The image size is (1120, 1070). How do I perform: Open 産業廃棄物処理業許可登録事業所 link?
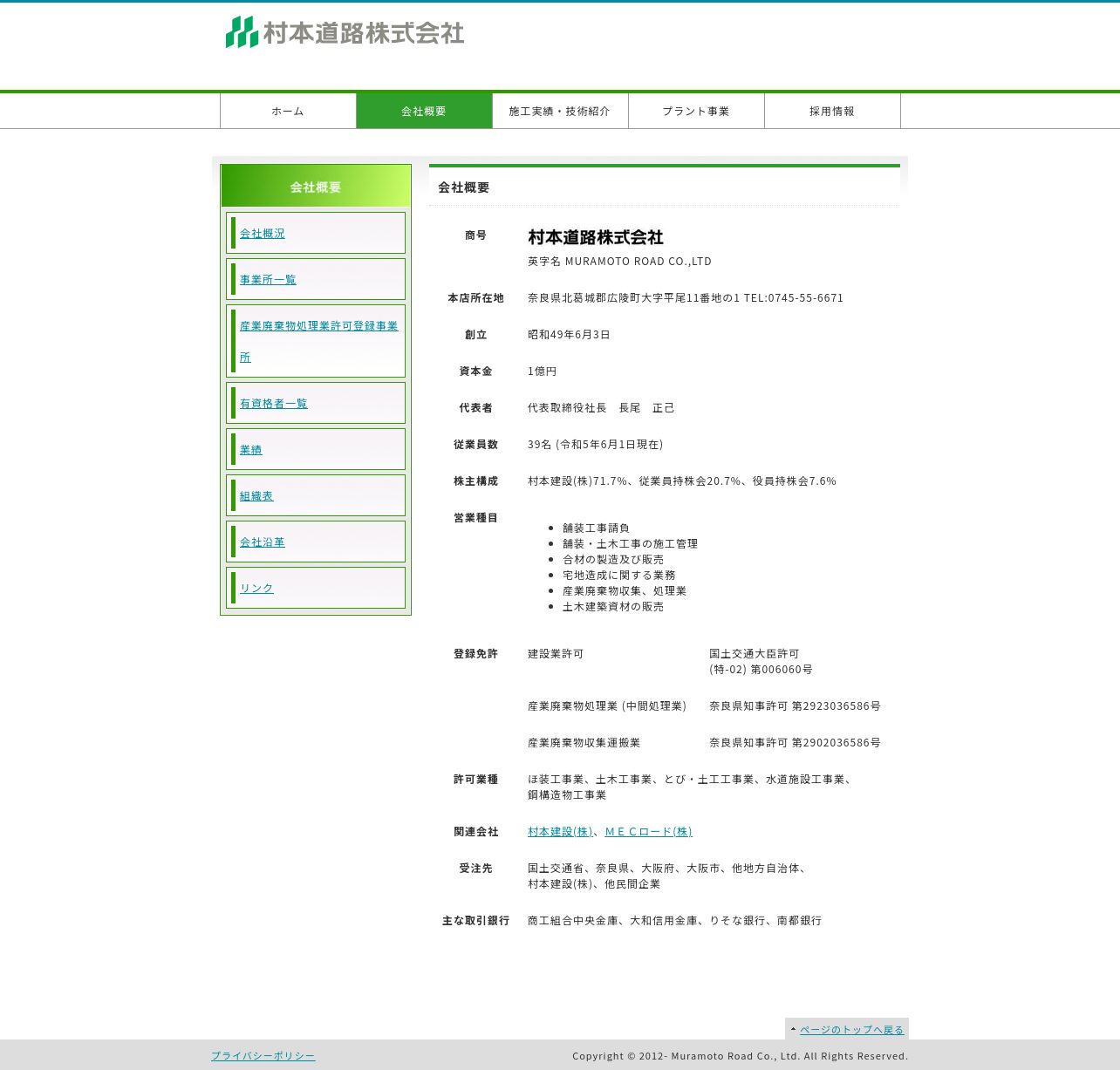click(318, 341)
